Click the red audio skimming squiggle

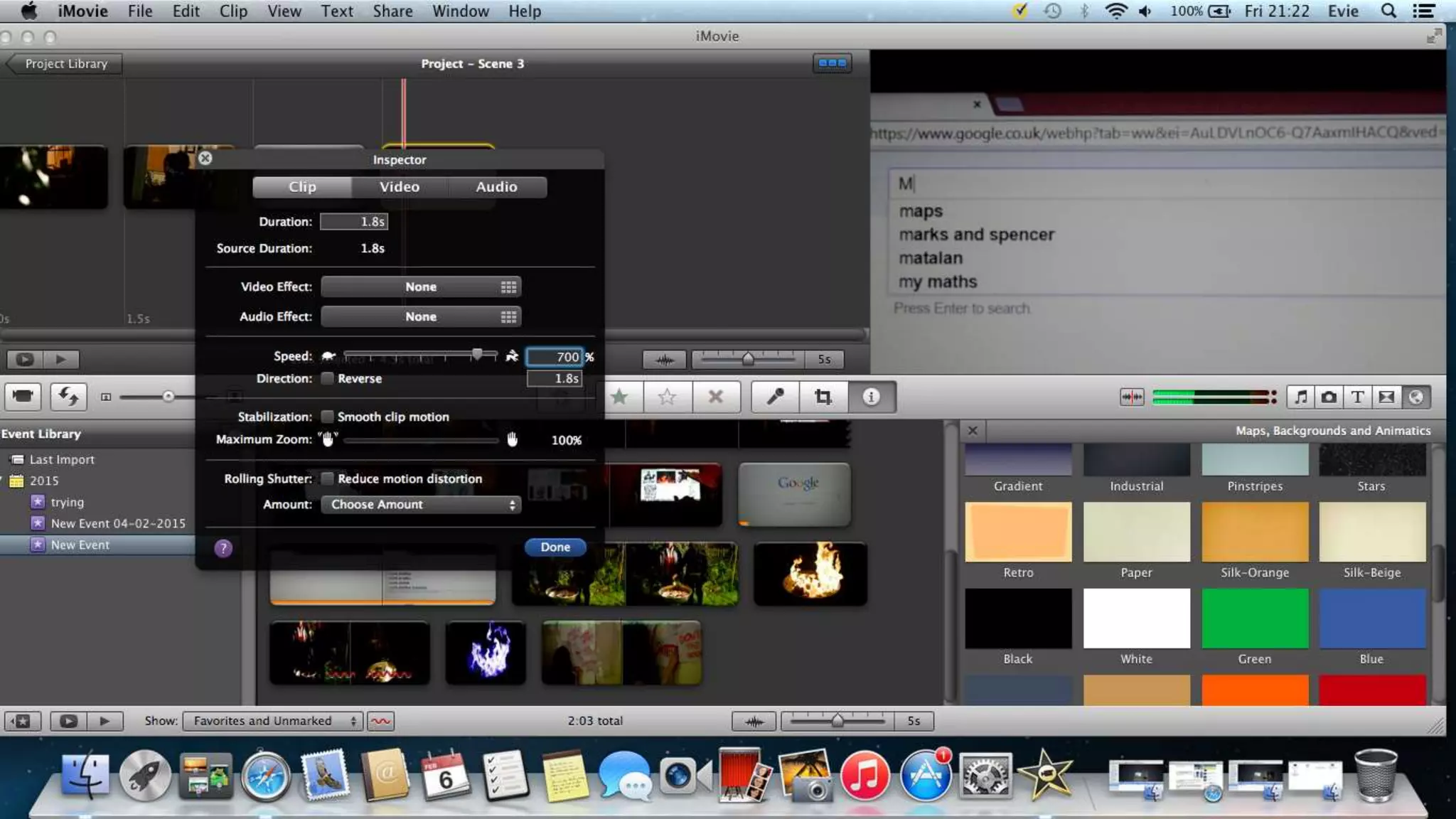(x=380, y=721)
